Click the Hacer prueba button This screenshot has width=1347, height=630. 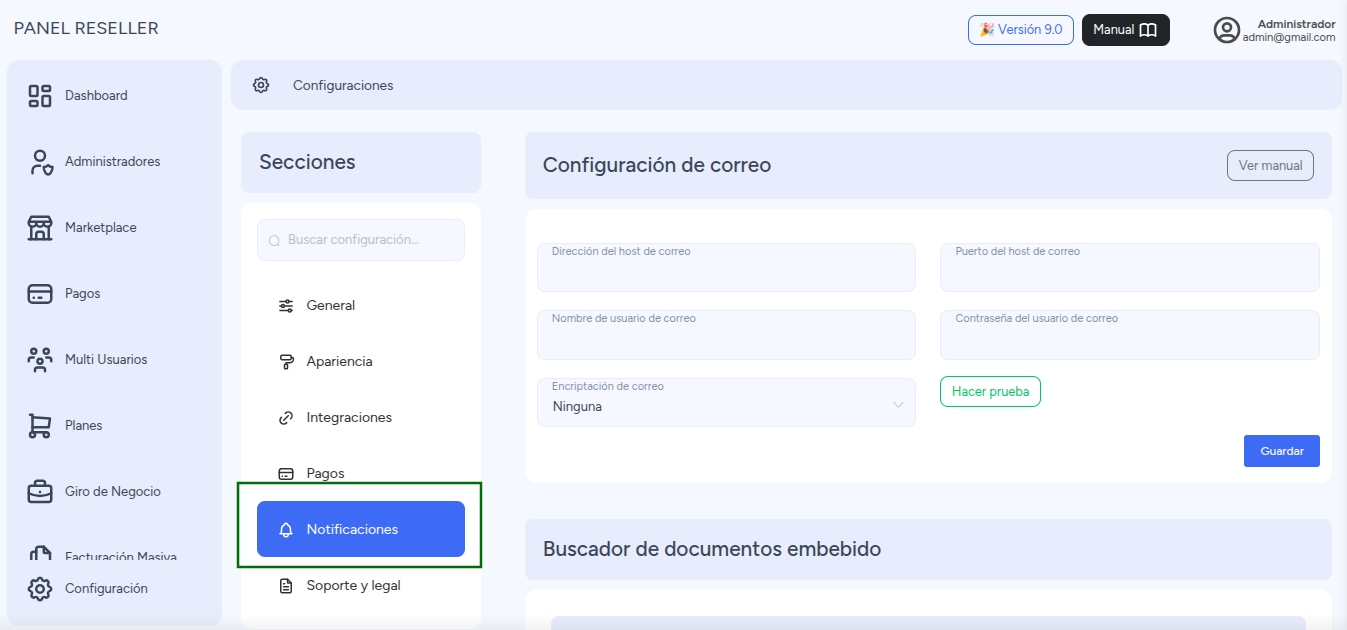coord(990,392)
